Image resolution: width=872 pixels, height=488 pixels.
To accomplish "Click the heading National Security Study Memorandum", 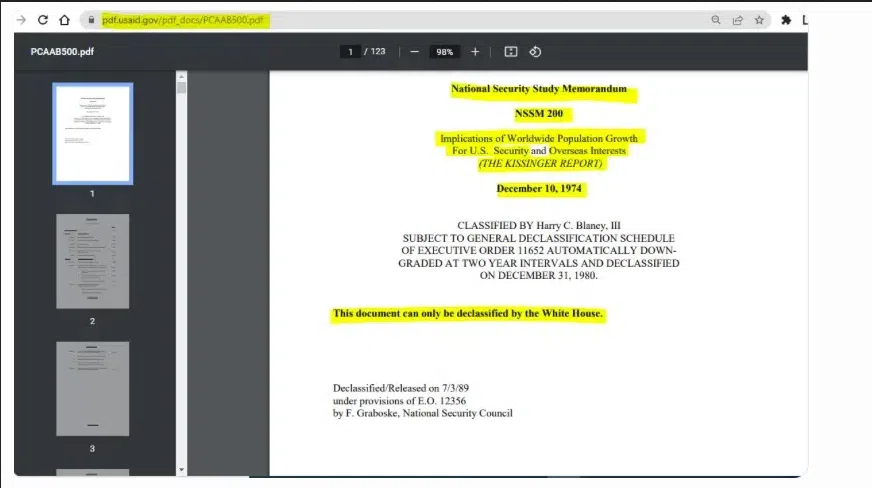I will pyautogui.click(x=538, y=89).
